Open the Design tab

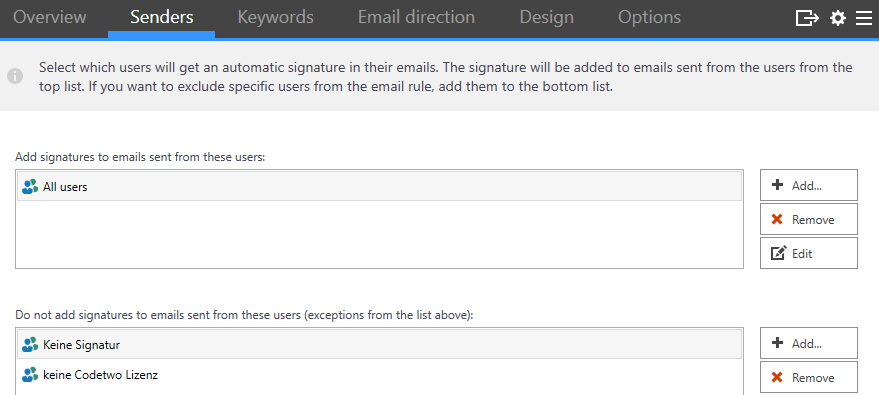tap(547, 17)
